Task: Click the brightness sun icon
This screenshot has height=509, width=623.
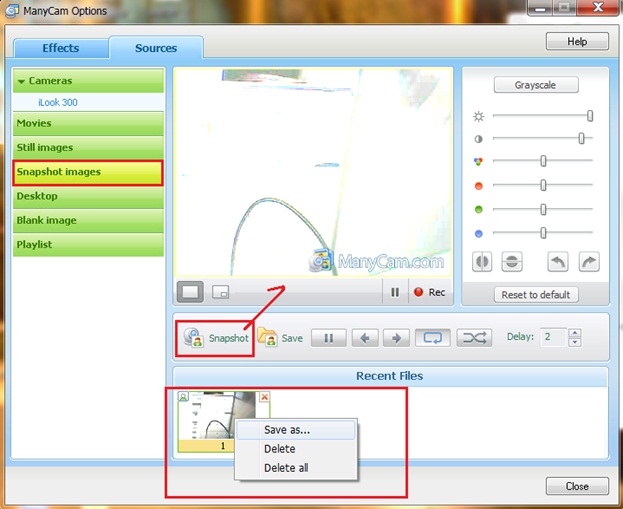Action: pyautogui.click(x=478, y=116)
